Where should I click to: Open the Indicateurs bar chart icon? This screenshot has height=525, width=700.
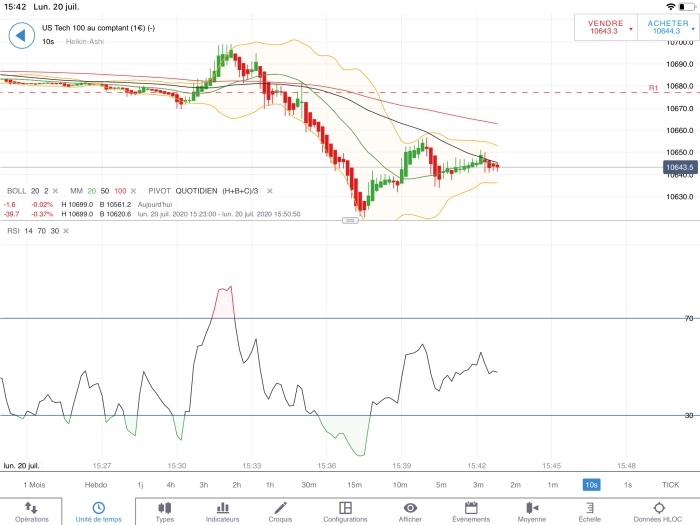pos(222,508)
